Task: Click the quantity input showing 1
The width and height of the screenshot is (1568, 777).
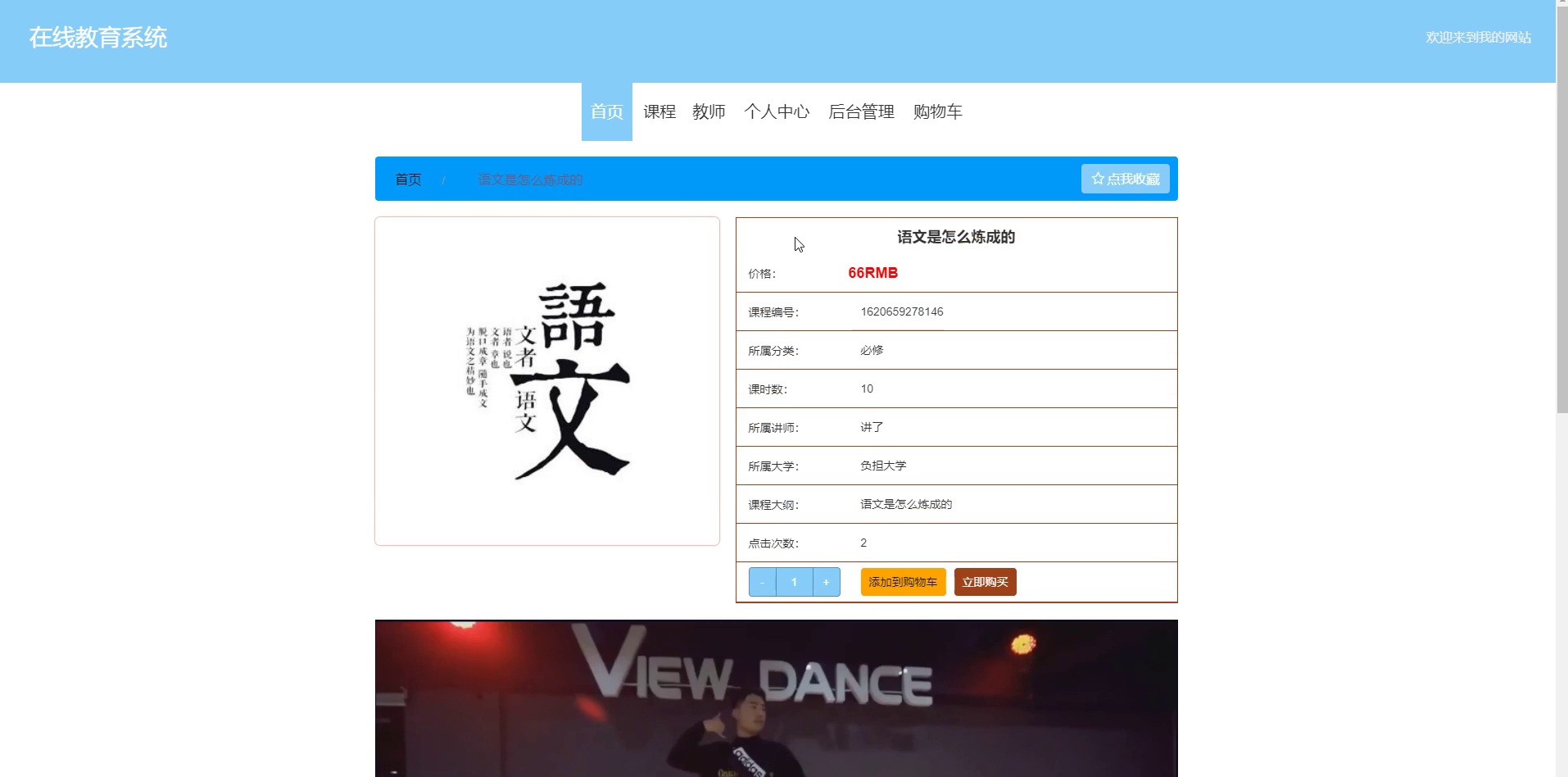Action: click(x=794, y=582)
